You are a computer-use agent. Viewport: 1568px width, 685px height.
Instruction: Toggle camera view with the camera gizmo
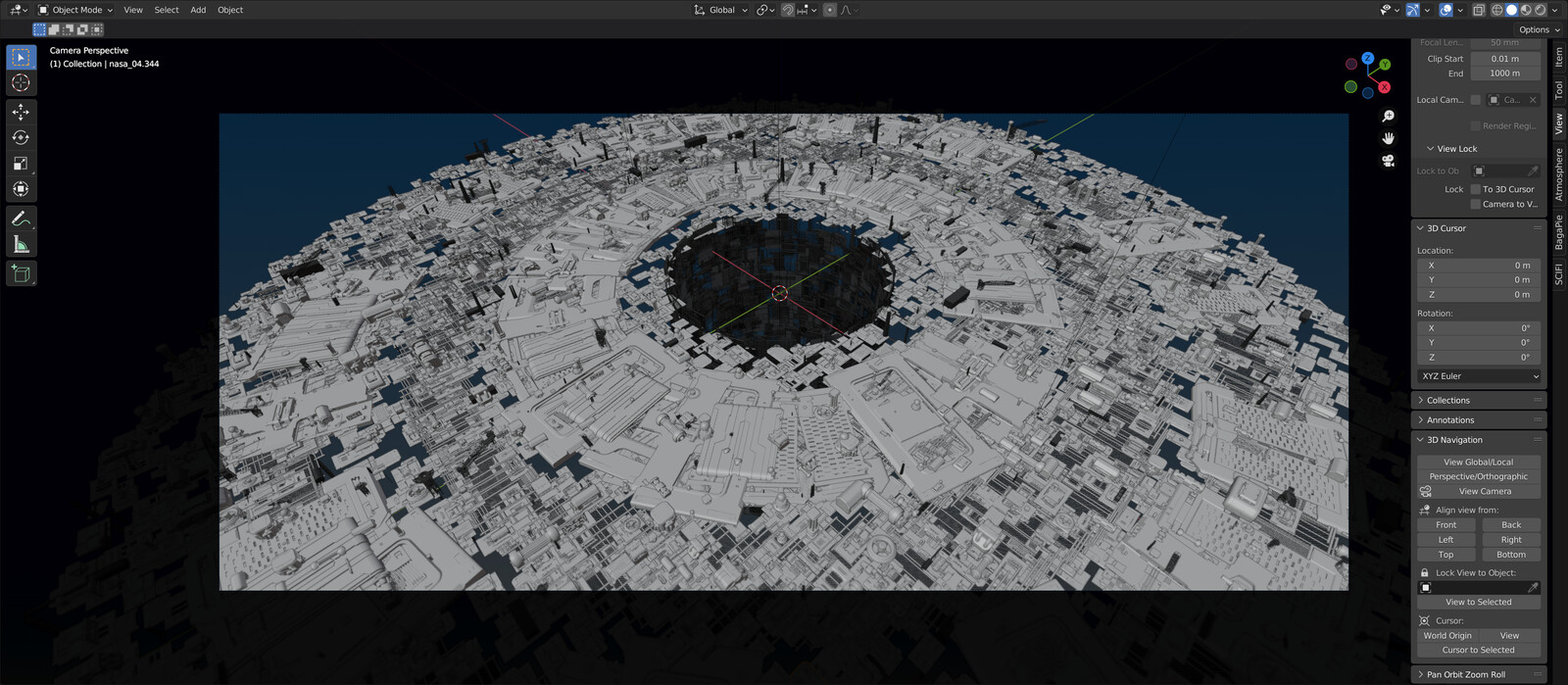coord(1388,161)
